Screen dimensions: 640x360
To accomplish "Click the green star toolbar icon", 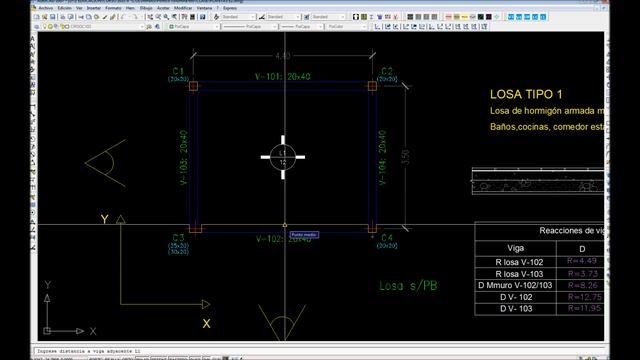I will (497, 17).
